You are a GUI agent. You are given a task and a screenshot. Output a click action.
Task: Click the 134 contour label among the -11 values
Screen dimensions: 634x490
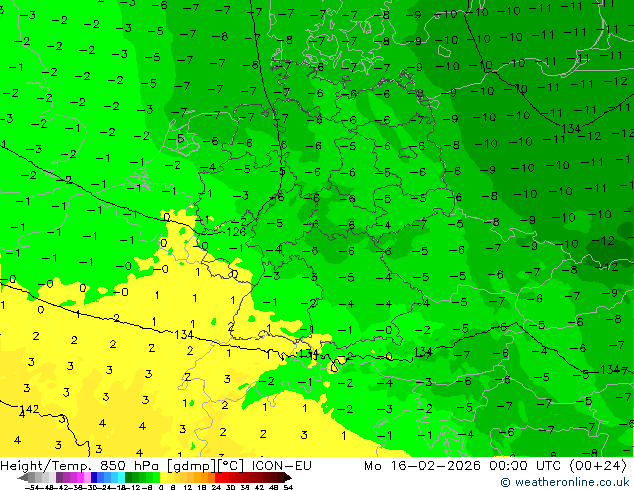[571, 129]
